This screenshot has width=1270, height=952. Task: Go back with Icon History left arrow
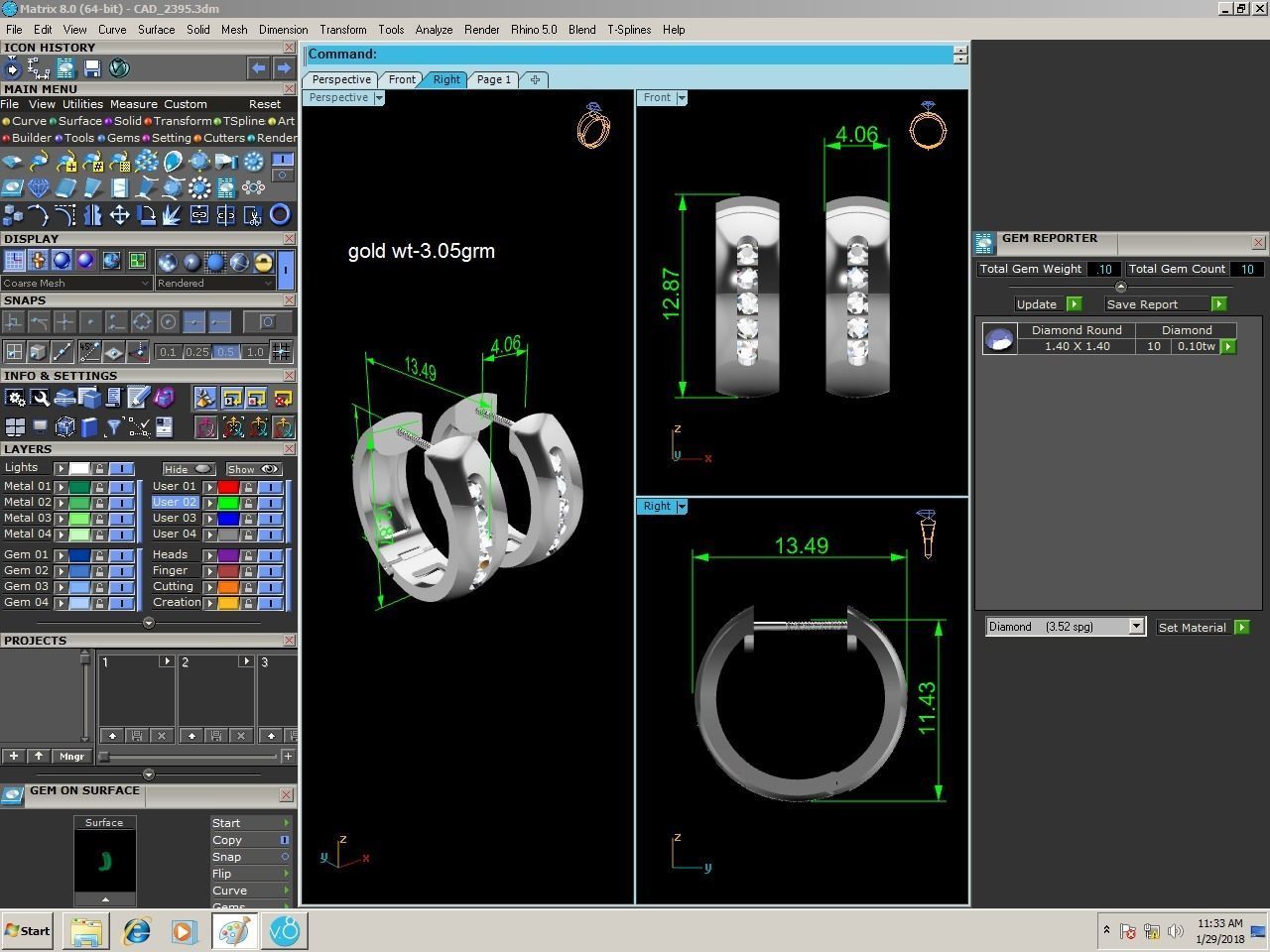coord(258,67)
